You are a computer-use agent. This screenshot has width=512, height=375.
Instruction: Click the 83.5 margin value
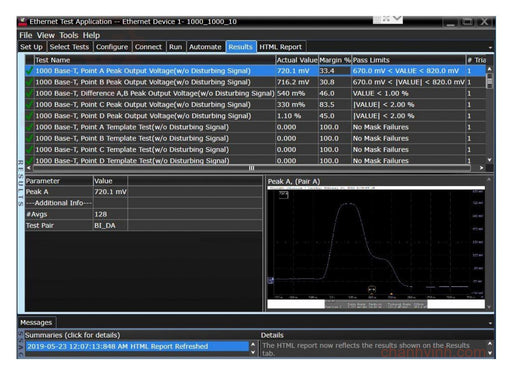[335, 104]
